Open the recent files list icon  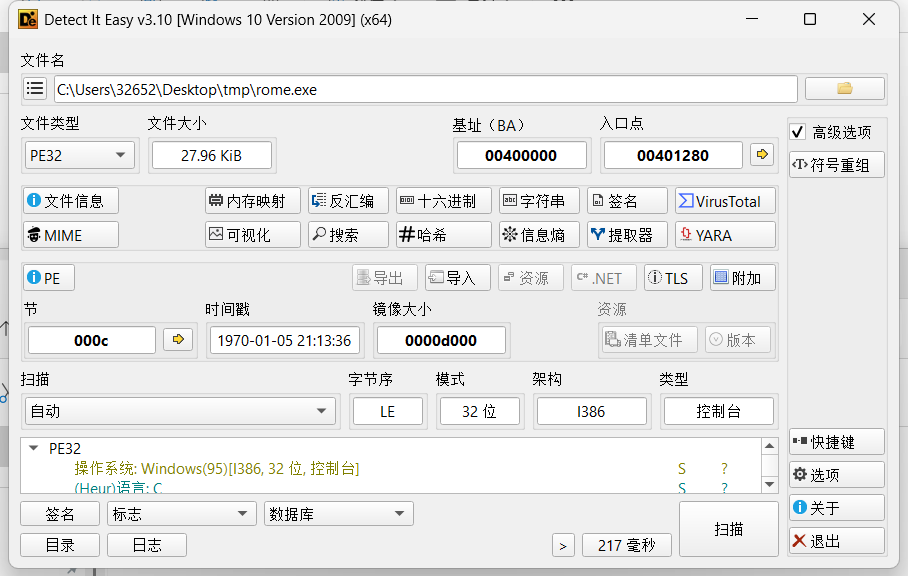coord(35,89)
